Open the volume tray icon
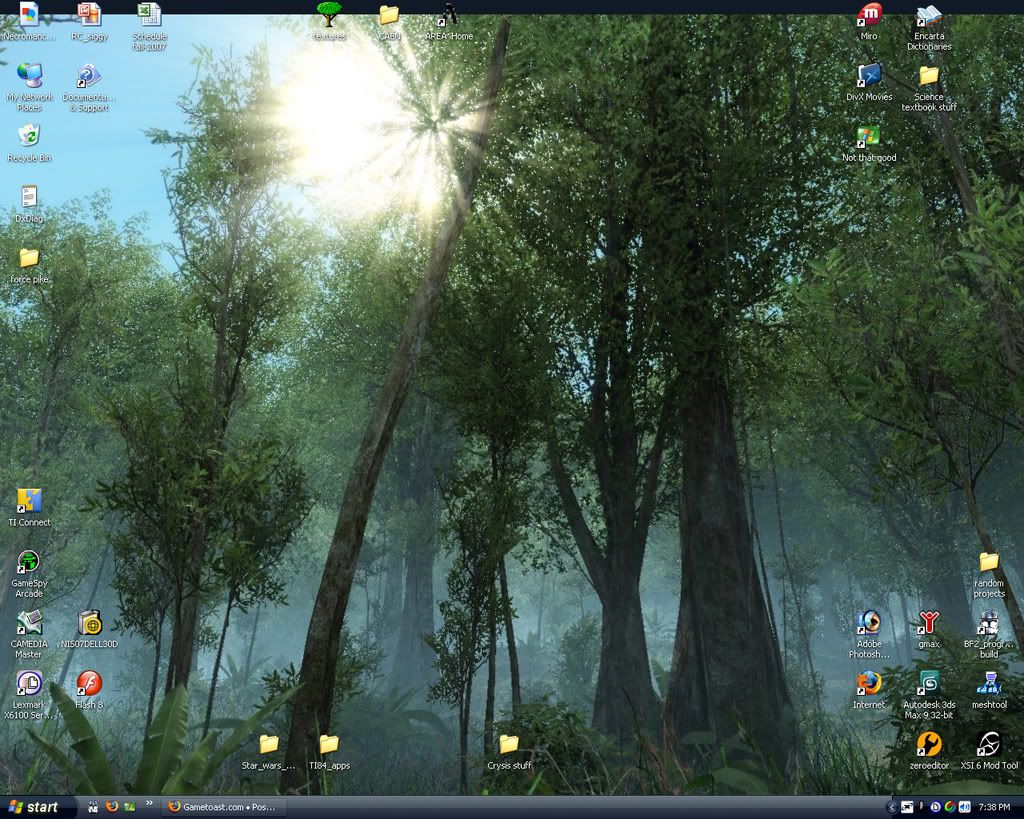Image resolution: width=1024 pixels, height=819 pixels. click(965, 807)
